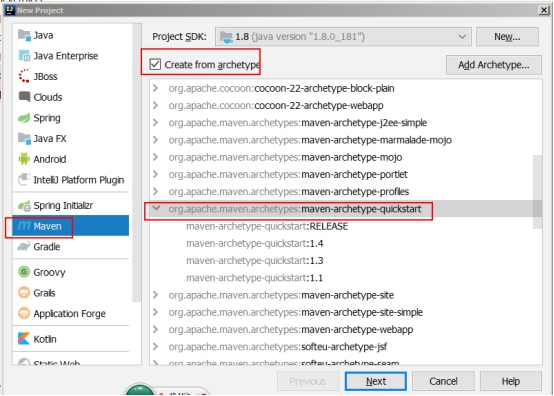Expand cocoon-22-archetype-block-plain node
Viewport: 554px width, 396px height.
(155, 88)
